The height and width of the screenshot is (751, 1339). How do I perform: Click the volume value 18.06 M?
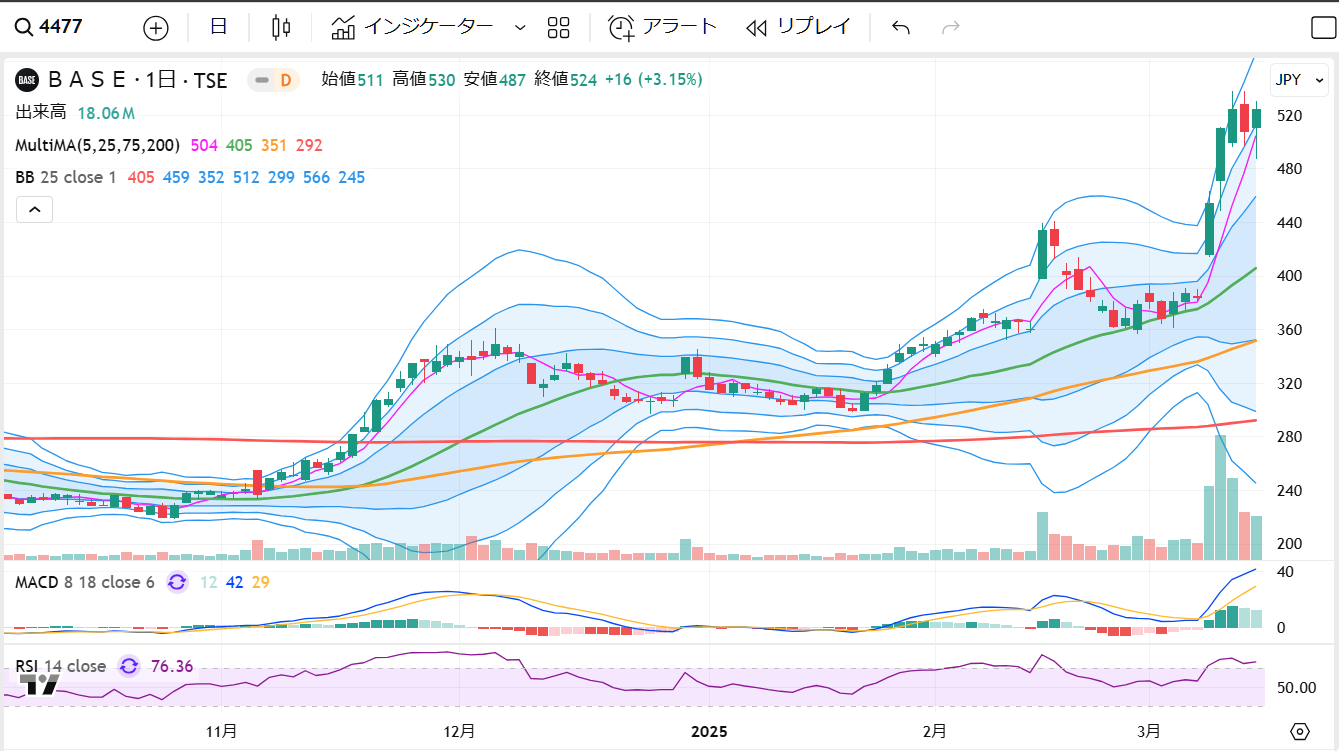(106, 113)
